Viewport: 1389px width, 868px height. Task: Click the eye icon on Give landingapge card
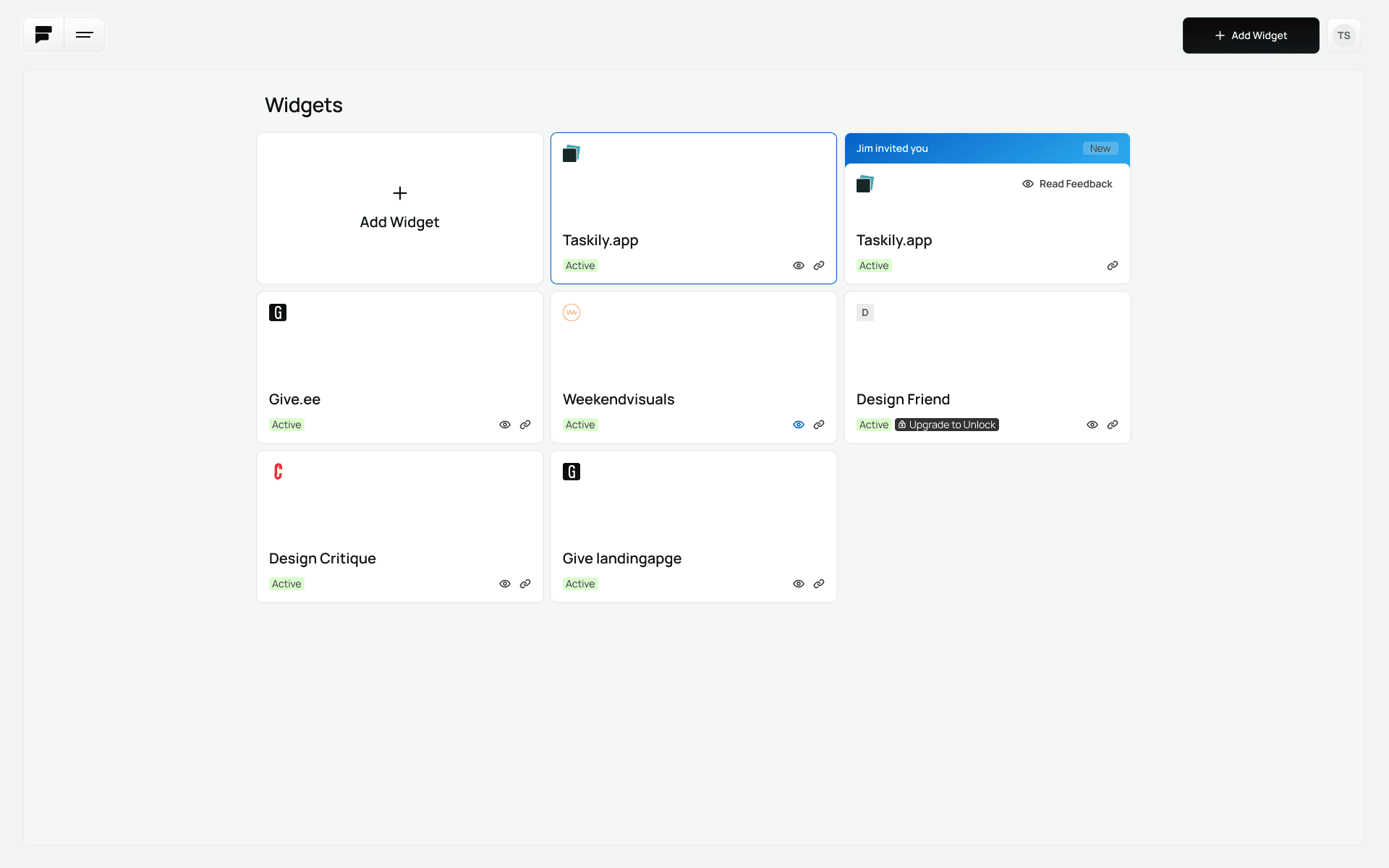coord(799,584)
